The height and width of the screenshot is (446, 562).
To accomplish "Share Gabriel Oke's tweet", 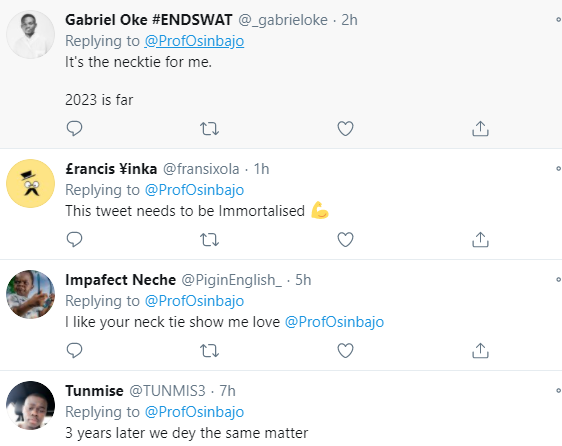I will click(x=480, y=128).
